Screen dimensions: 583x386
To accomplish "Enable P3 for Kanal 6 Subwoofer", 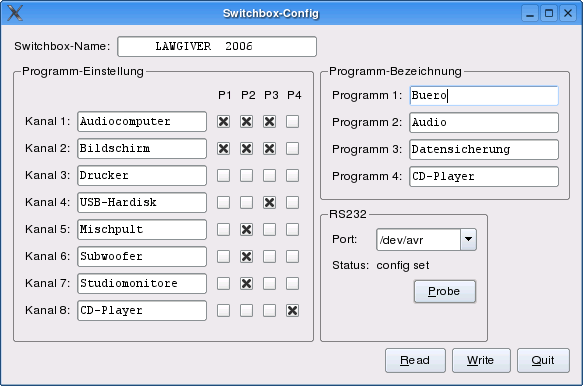I will pos(270,257).
